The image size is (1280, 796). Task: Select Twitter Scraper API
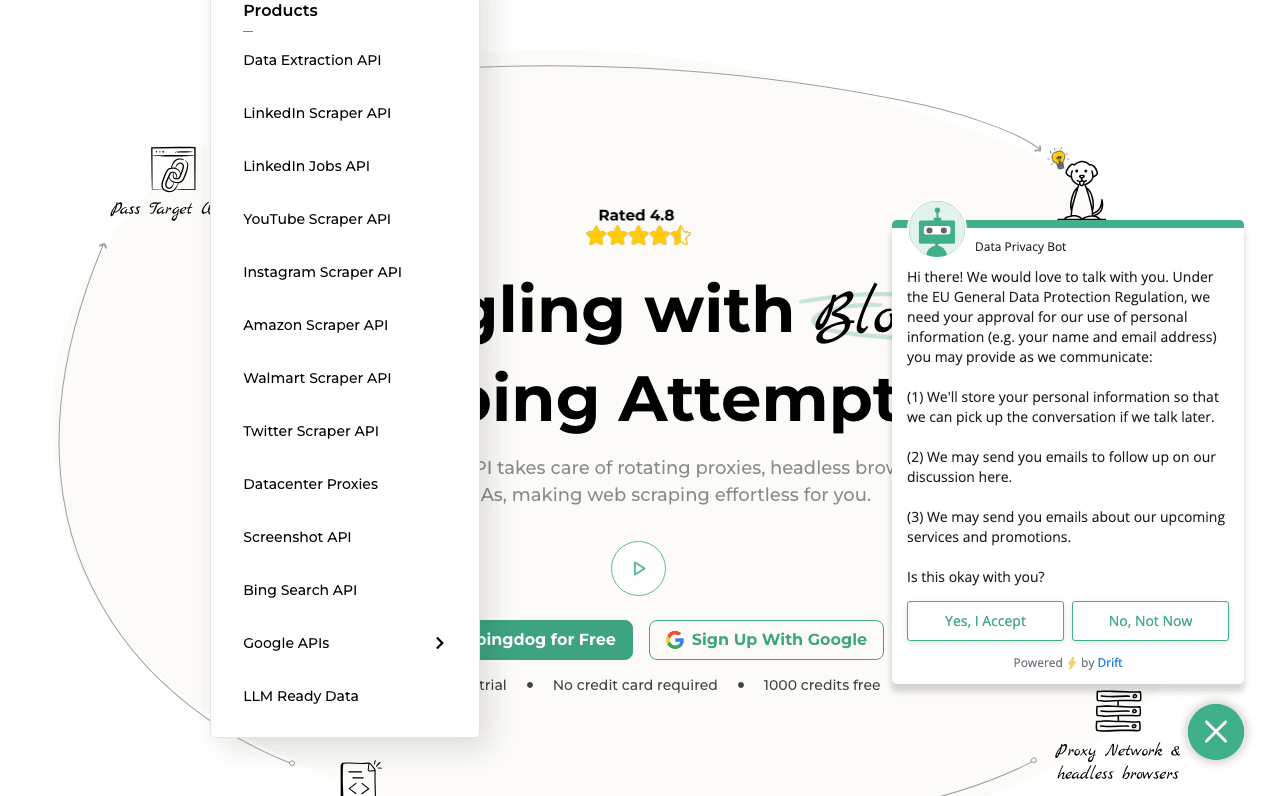click(x=311, y=431)
